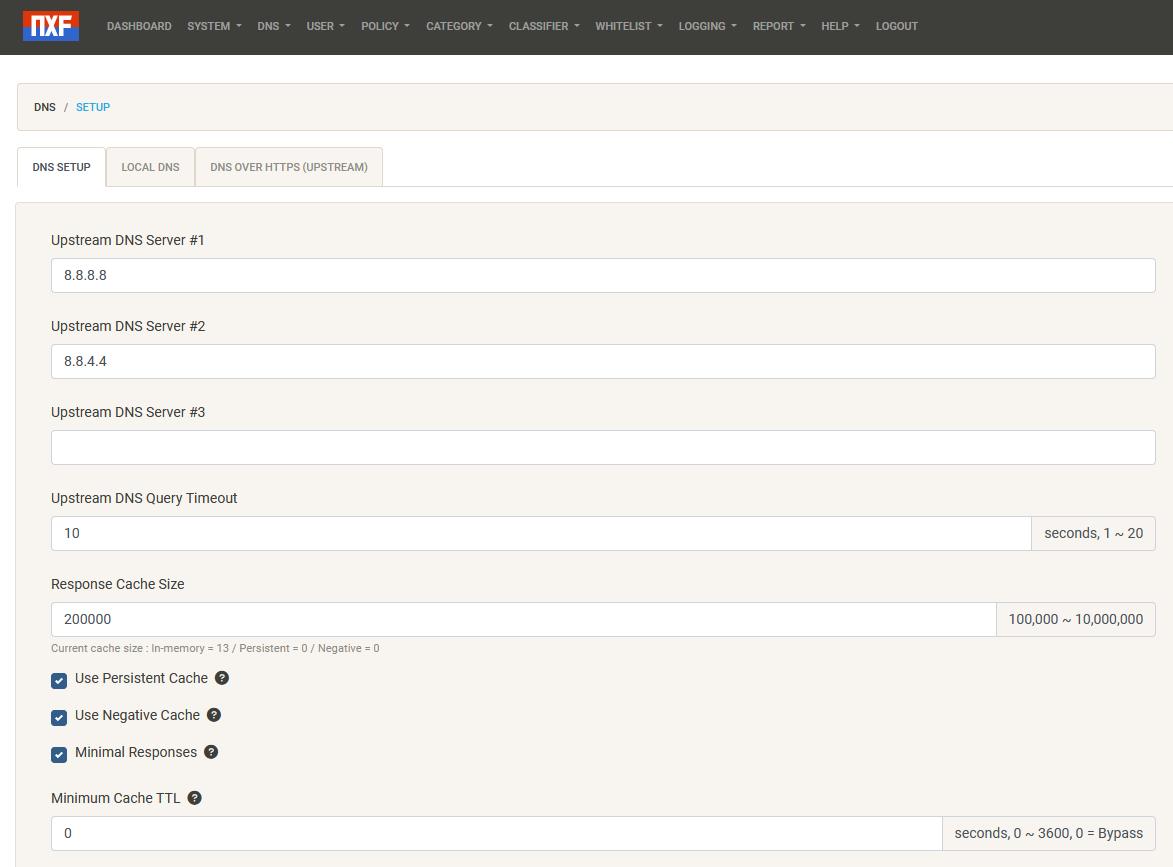Disable the Use Persistent Cache checkbox
This screenshot has height=867, width=1173.
click(x=58, y=680)
